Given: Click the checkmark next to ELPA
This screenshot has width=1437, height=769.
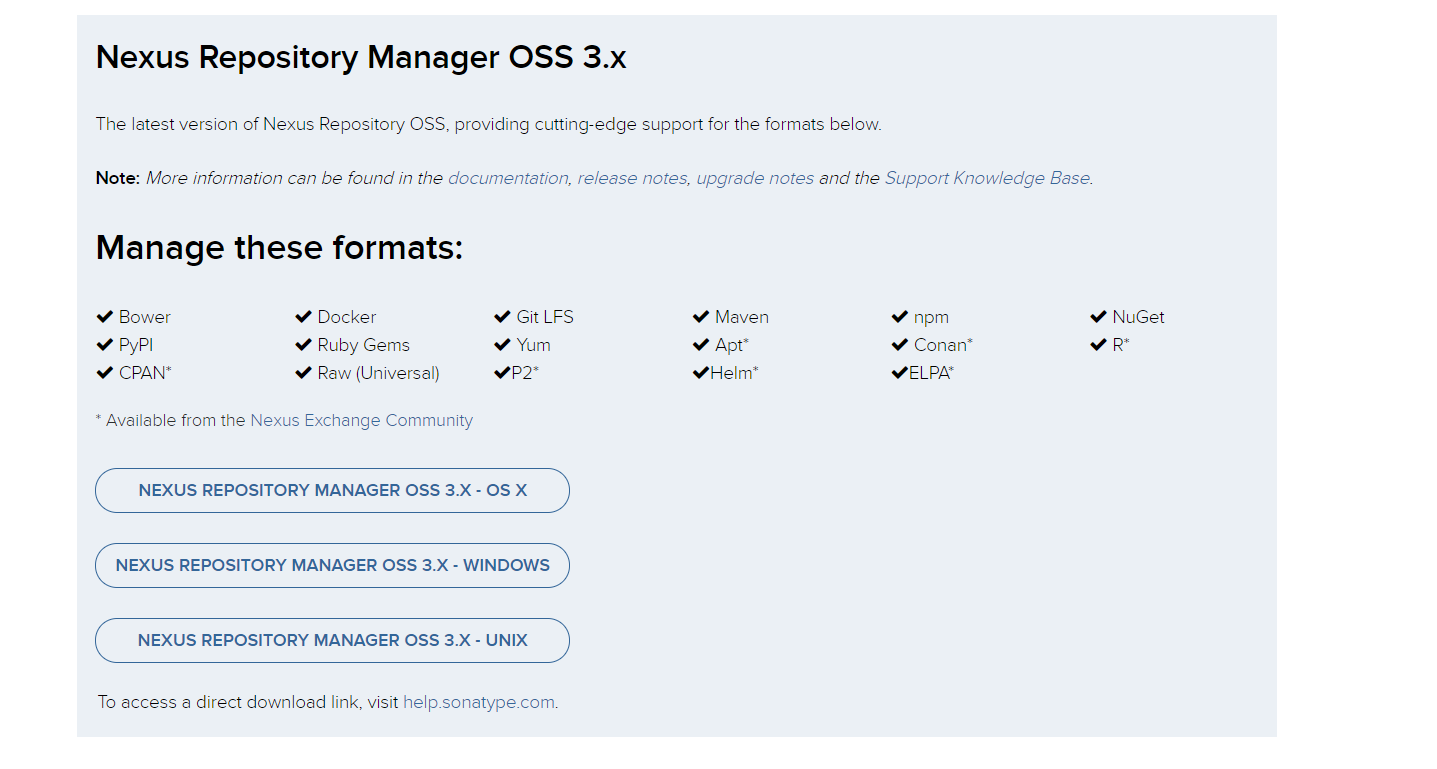Looking at the screenshot, I should pyautogui.click(x=899, y=373).
